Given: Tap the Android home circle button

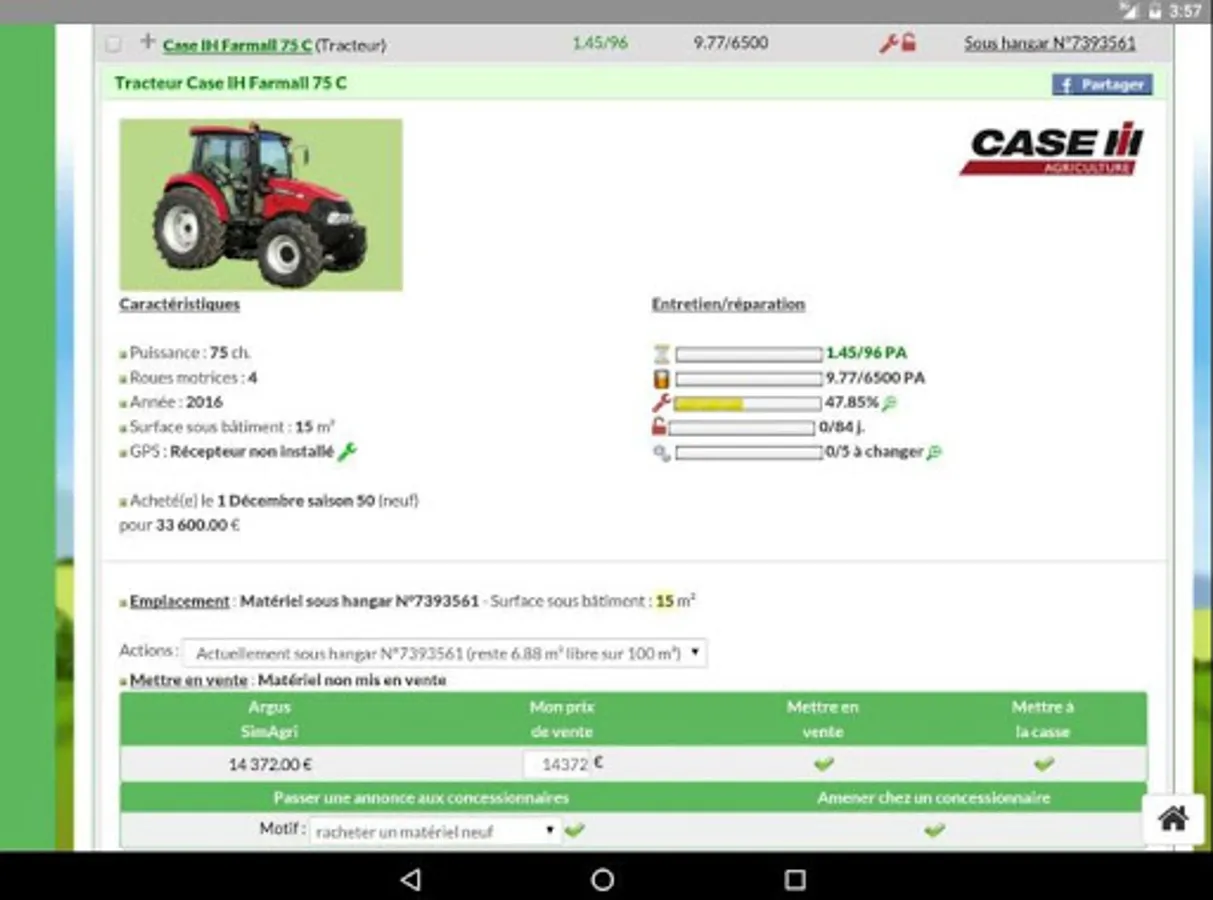Looking at the screenshot, I should click(x=603, y=879).
